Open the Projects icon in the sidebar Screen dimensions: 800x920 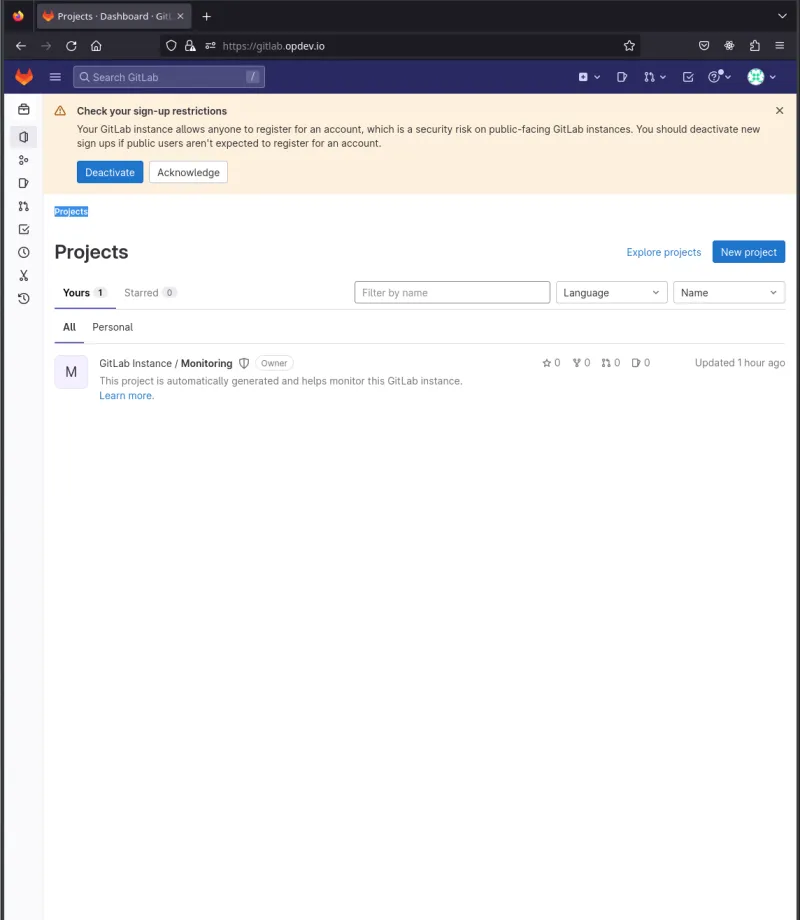[x=23, y=137]
